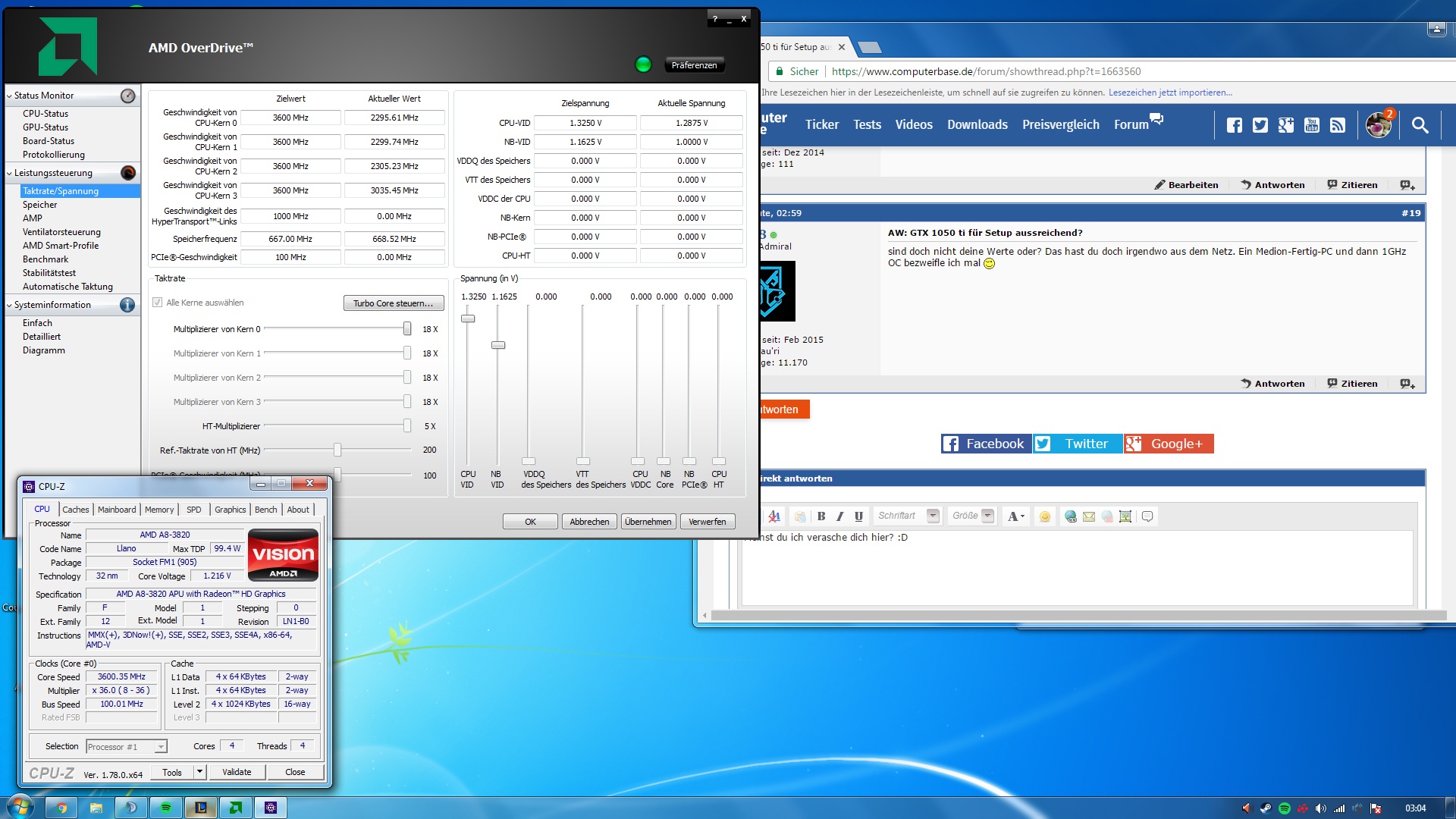Open League of Legends from the taskbar
This screenshot has width=1456, height=819.
[x=201, y=808]
